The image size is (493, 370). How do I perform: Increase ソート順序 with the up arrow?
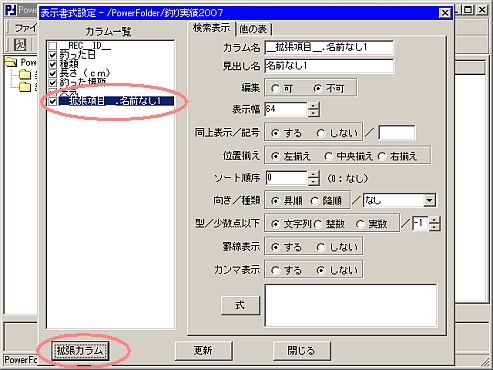click(313, 174)
